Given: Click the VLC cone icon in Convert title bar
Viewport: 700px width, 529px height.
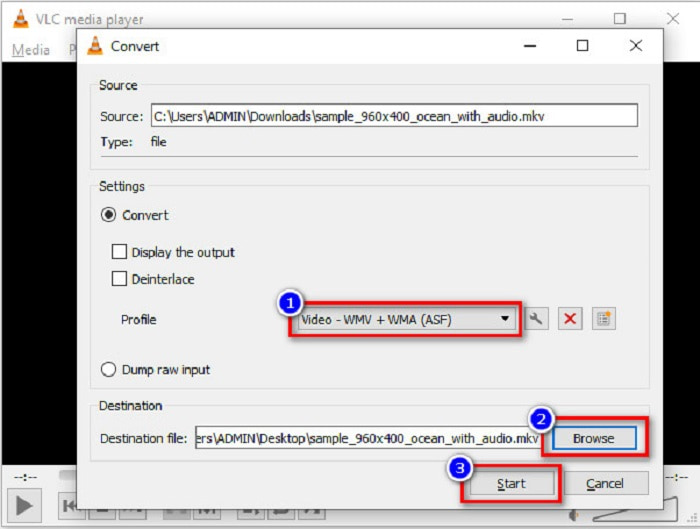Looking at the screenshot, I should click(x=95, y=46).
